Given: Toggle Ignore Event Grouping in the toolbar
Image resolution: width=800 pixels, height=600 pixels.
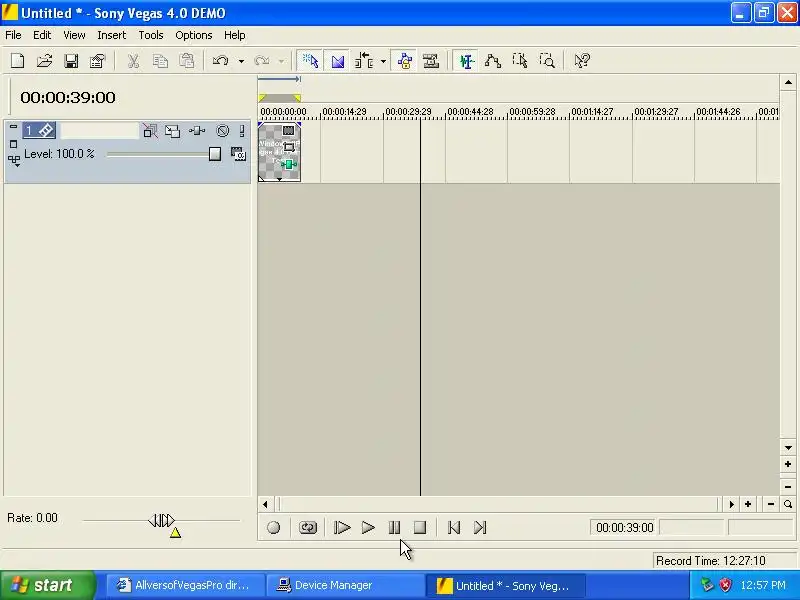Looking at the screenshot, I should [x=431, y=61].
